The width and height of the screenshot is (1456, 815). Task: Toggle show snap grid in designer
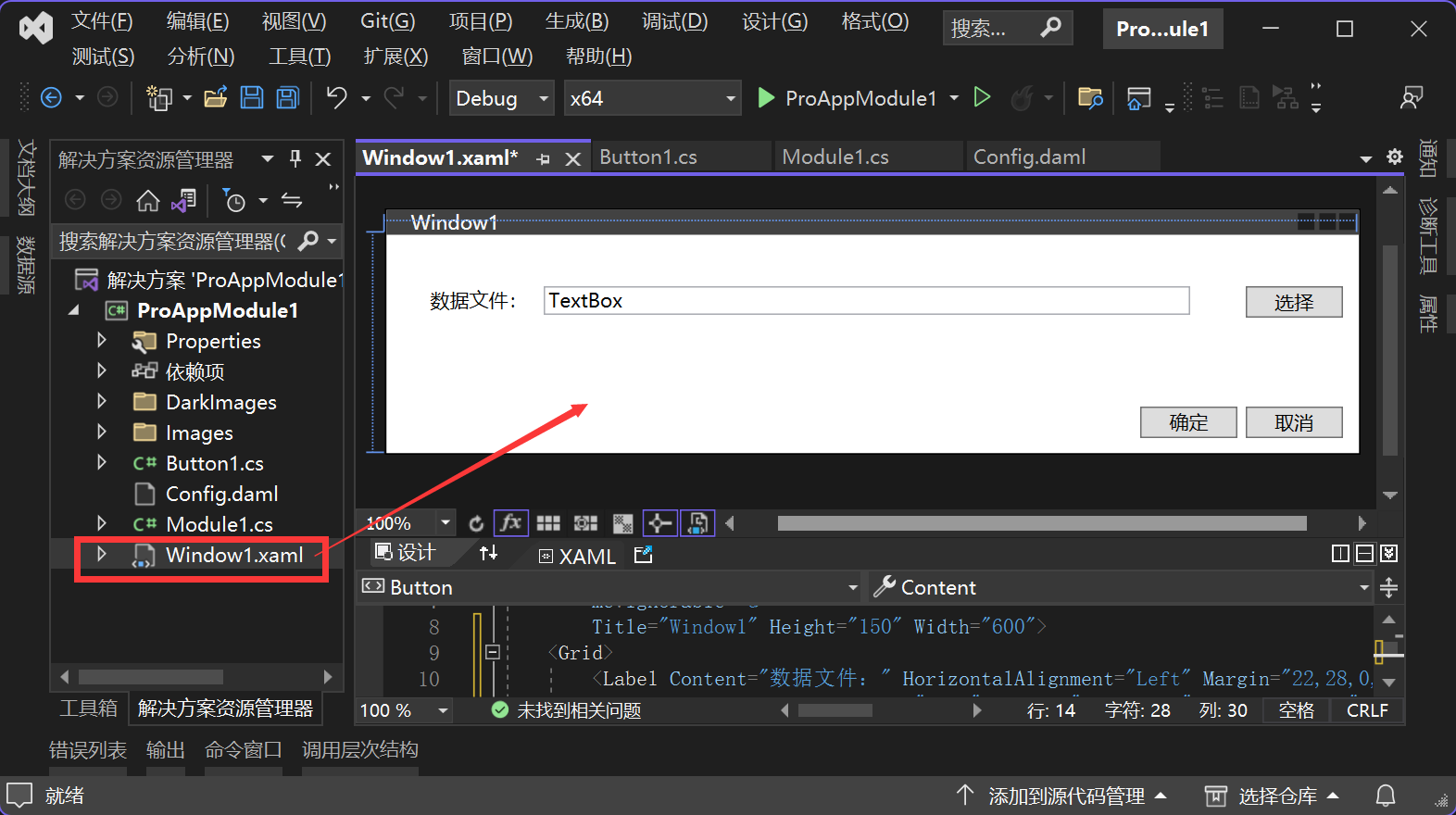tap(548, 523)
